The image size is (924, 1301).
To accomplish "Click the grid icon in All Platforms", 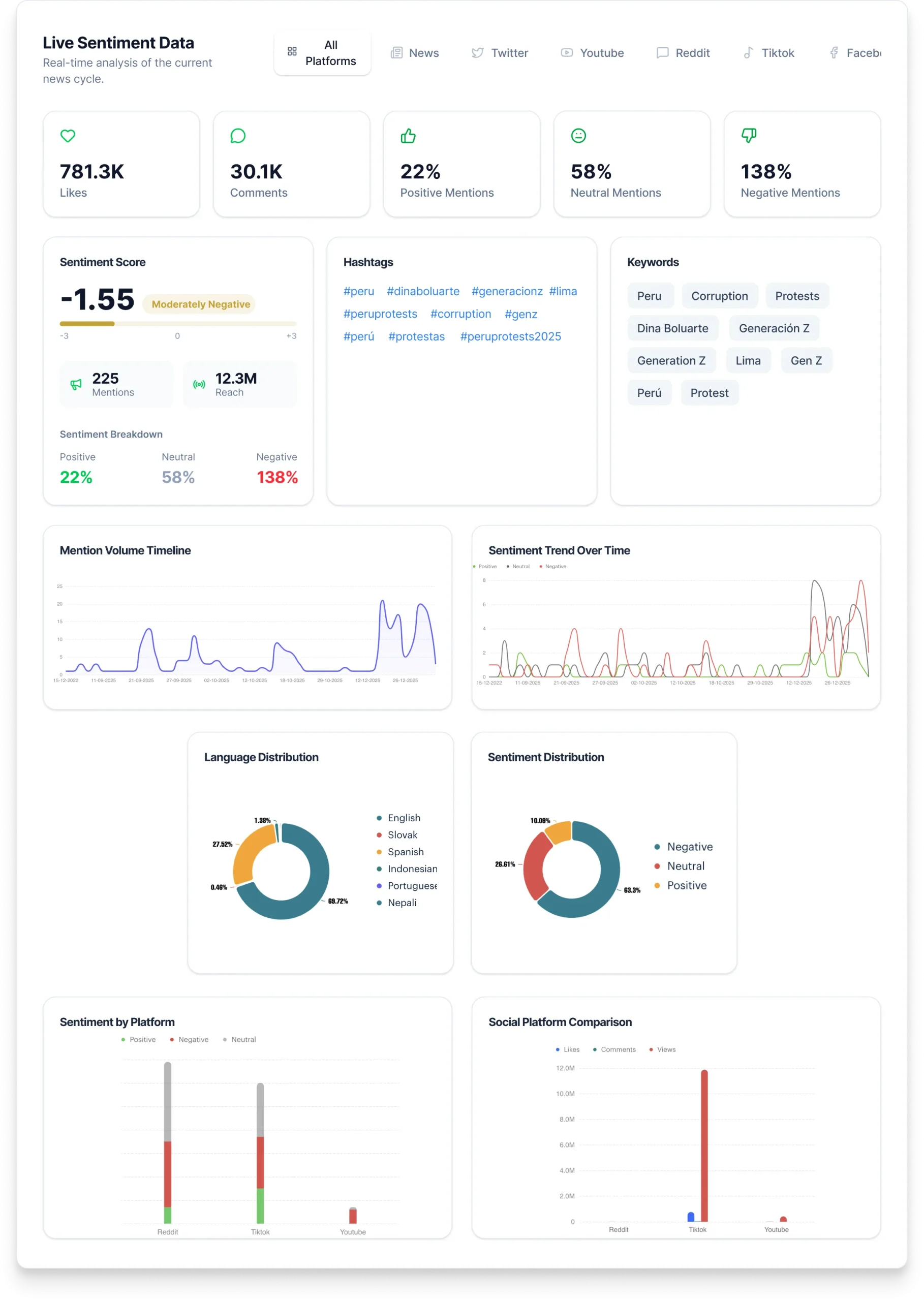I will [x=292, y=52].
